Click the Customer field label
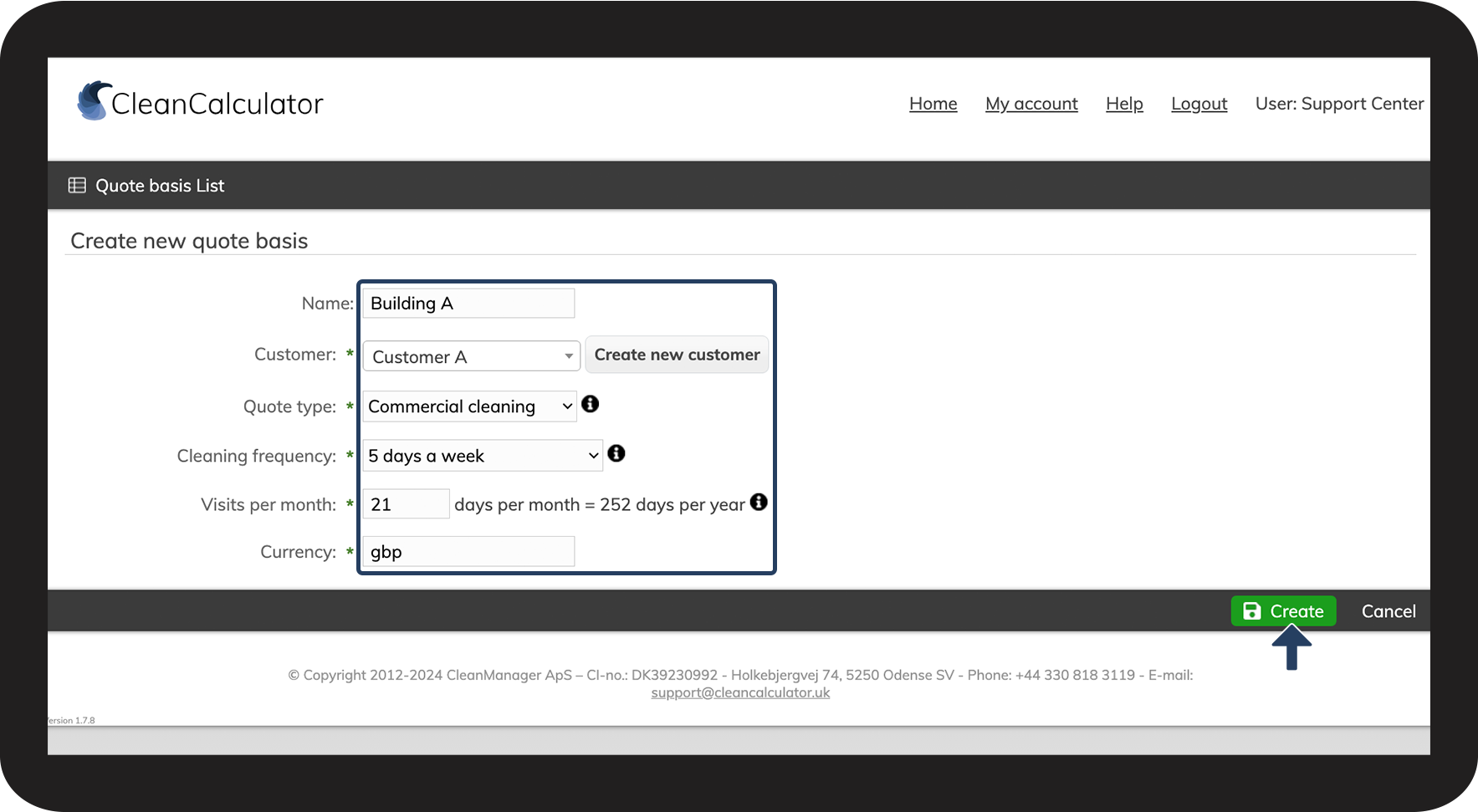 [x=295, y=355]
